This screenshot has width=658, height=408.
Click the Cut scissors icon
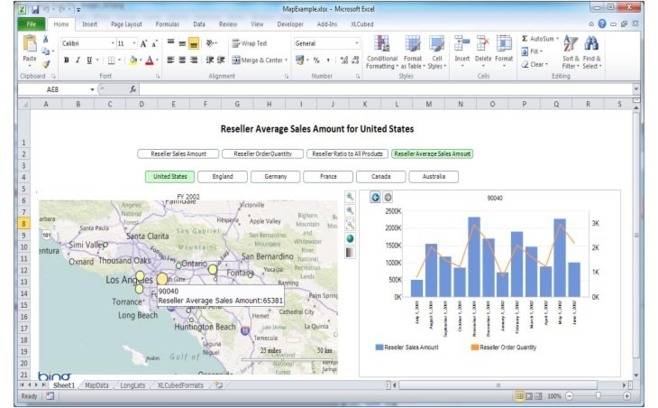point(46,39)
